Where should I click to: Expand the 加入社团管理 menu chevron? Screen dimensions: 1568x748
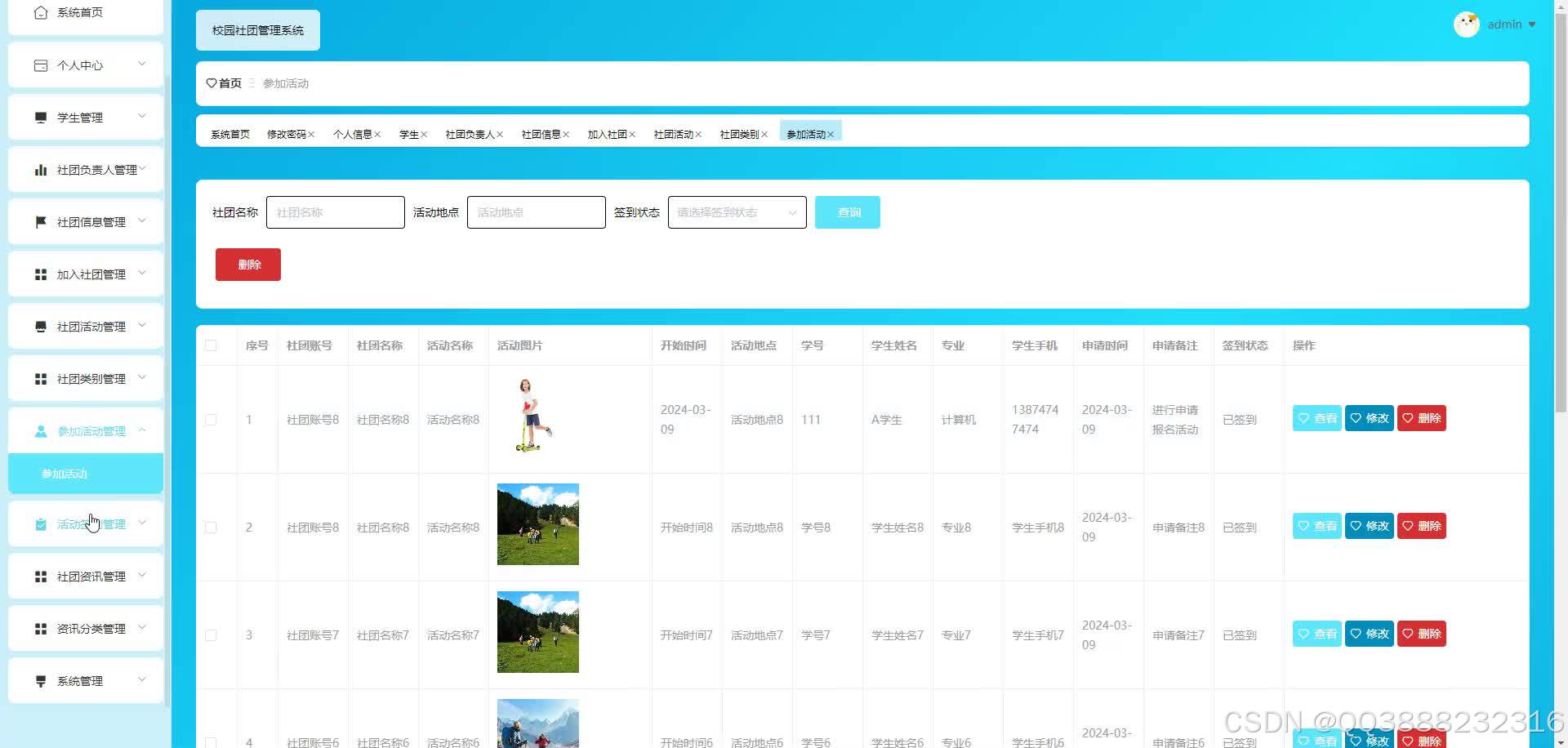(x=142, y=274)
